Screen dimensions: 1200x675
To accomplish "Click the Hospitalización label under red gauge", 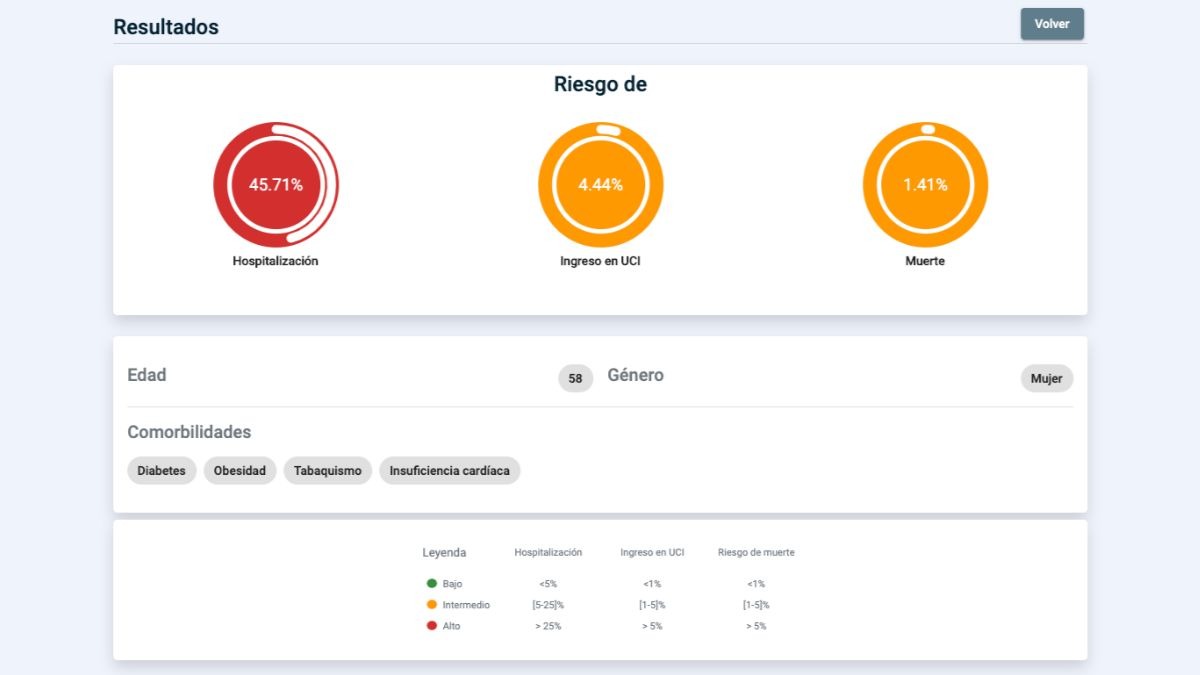I will point(275,261).
